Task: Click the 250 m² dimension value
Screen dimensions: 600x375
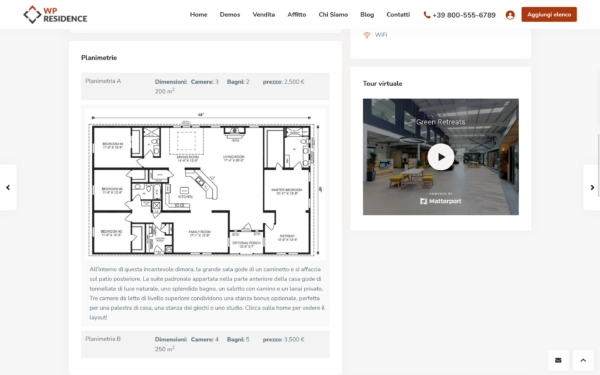Action: tap(165, 349)
